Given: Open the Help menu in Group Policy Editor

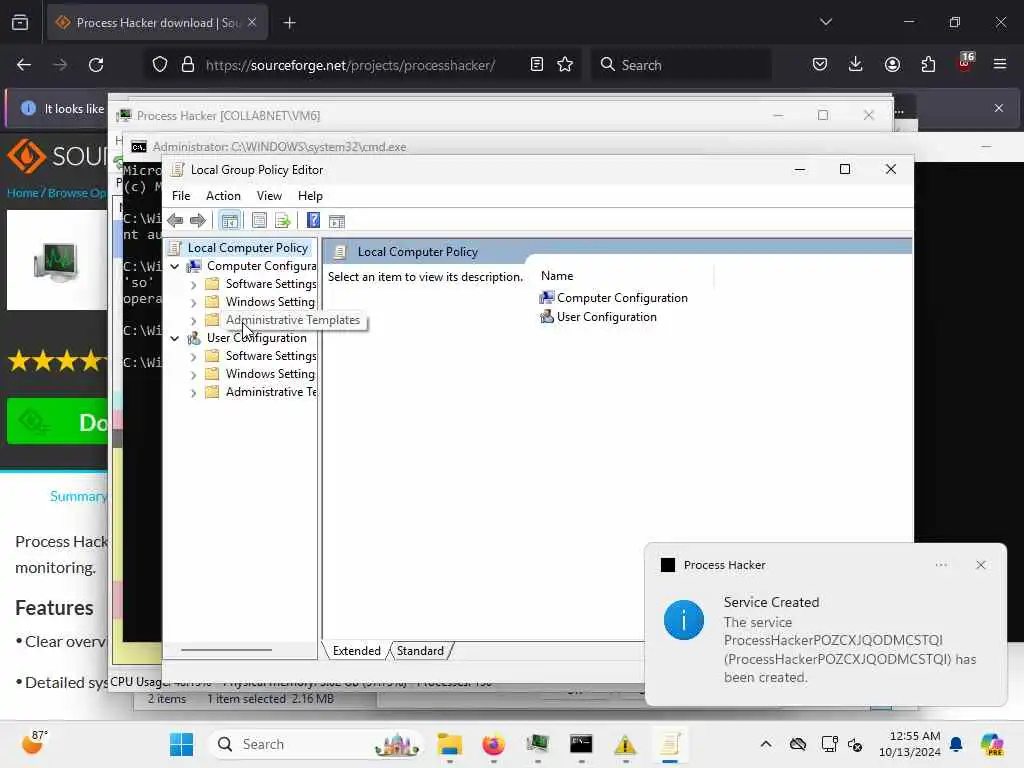Looking at the screenshot, I should point(310,196).
